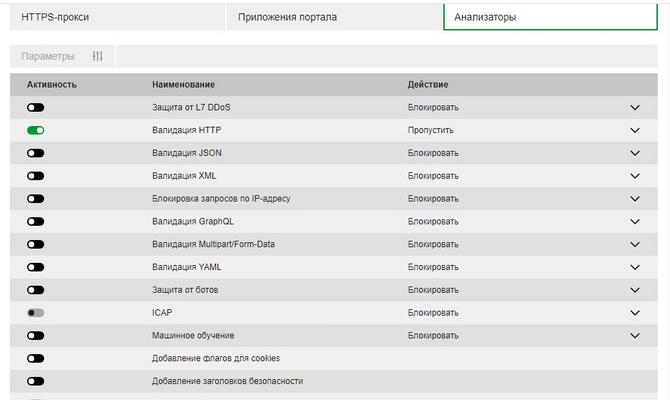Expand the ICAP row chevron
This screenshot has height=400, width=670.
tap(634, 313)
